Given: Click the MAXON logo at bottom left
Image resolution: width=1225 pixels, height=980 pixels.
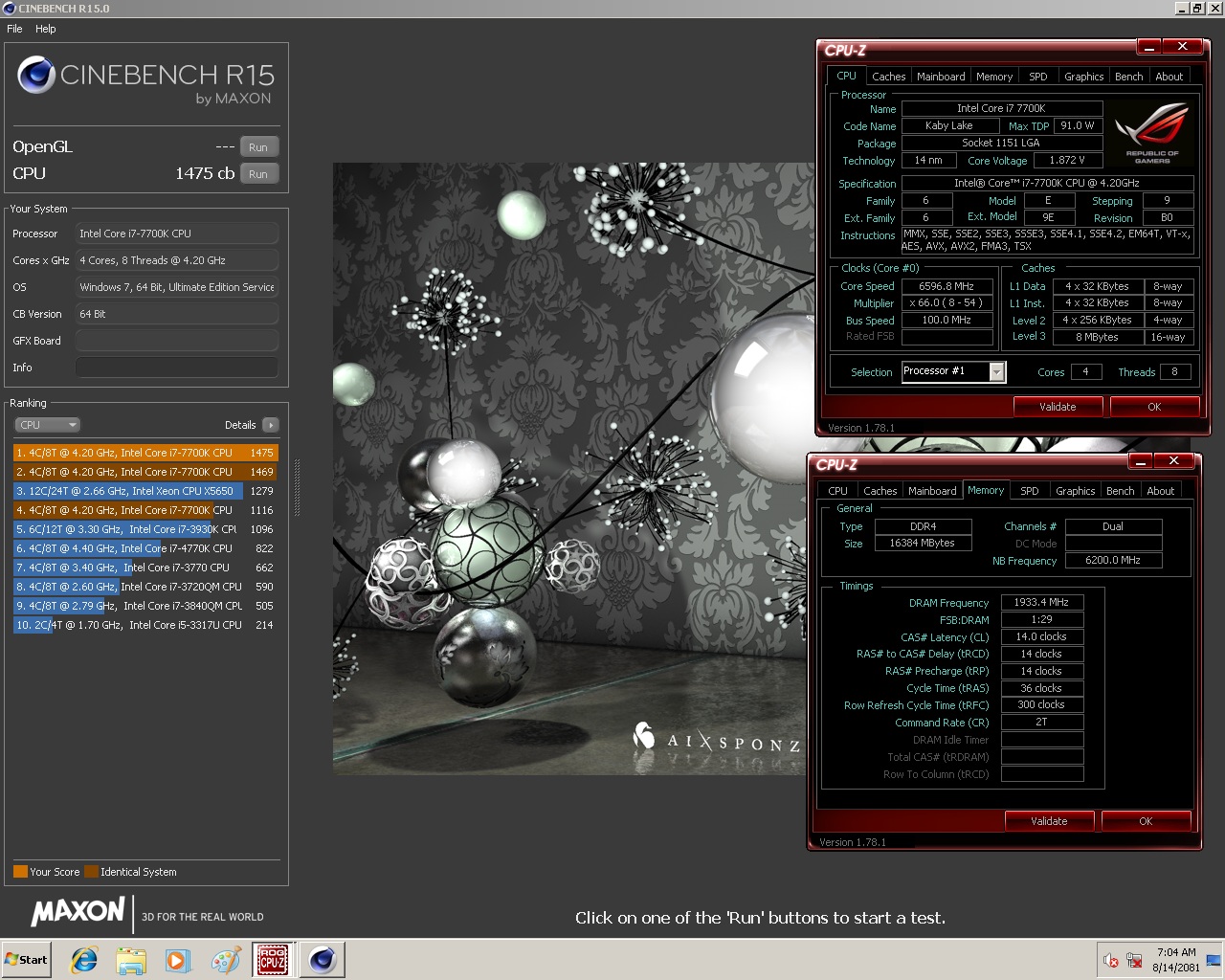Looking at the screenshot, I should (78, 912).
